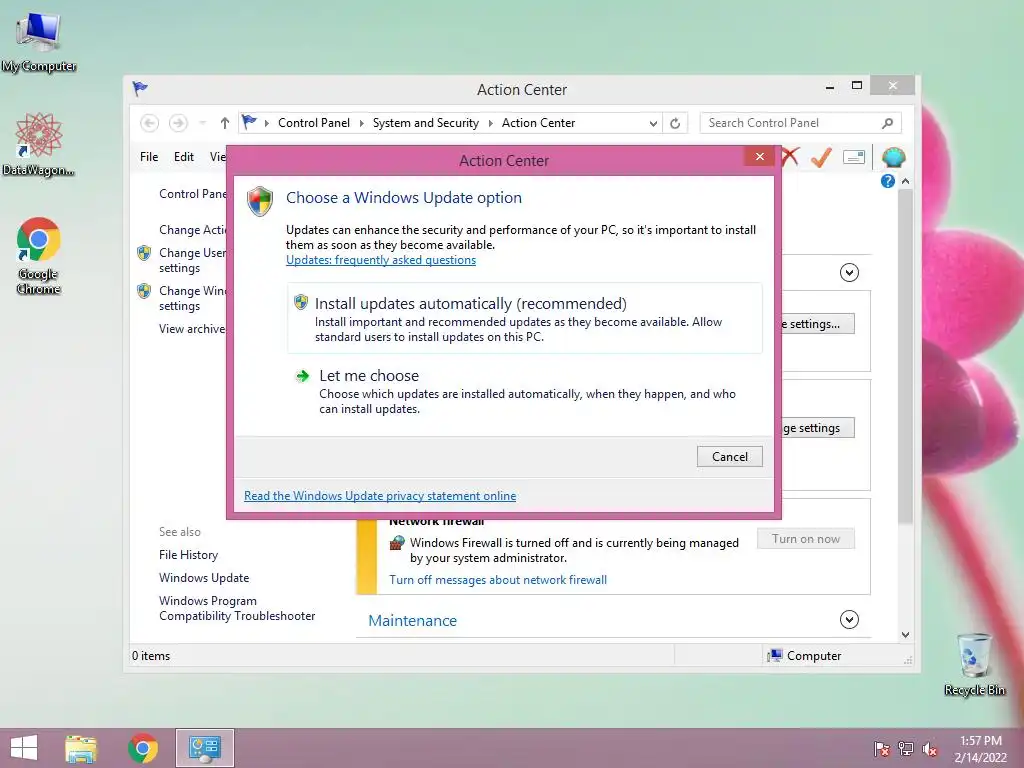Click Change User Account Control settings
The width and height of the screenshot is (1024, 768).
(192, 260)
